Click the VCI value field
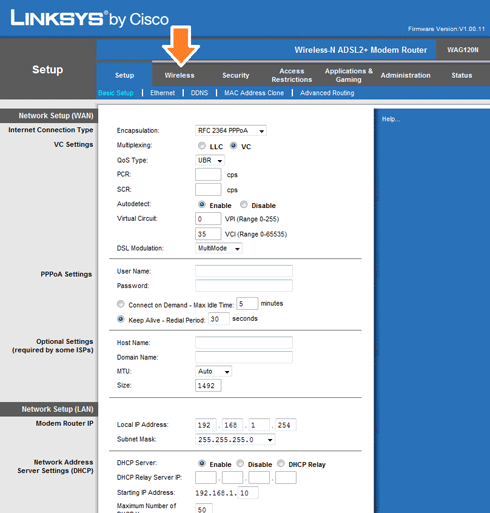 (208, 234)
